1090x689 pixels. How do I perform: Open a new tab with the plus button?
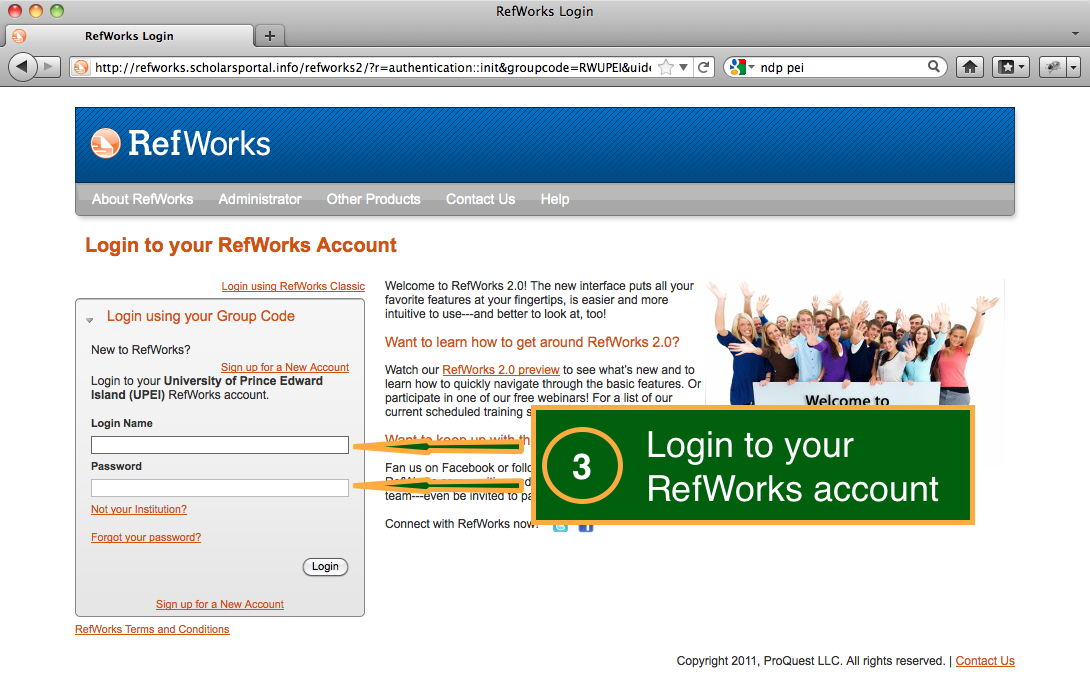pos(270,35)
